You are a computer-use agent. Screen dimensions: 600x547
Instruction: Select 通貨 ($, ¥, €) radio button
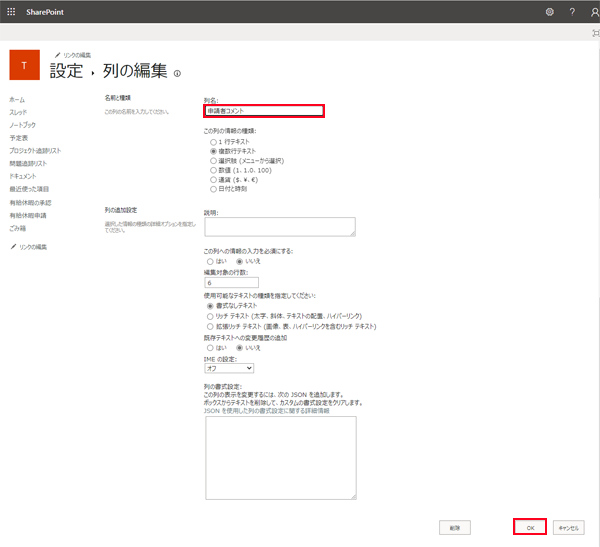pyautogui.click(x=213, y=180)
